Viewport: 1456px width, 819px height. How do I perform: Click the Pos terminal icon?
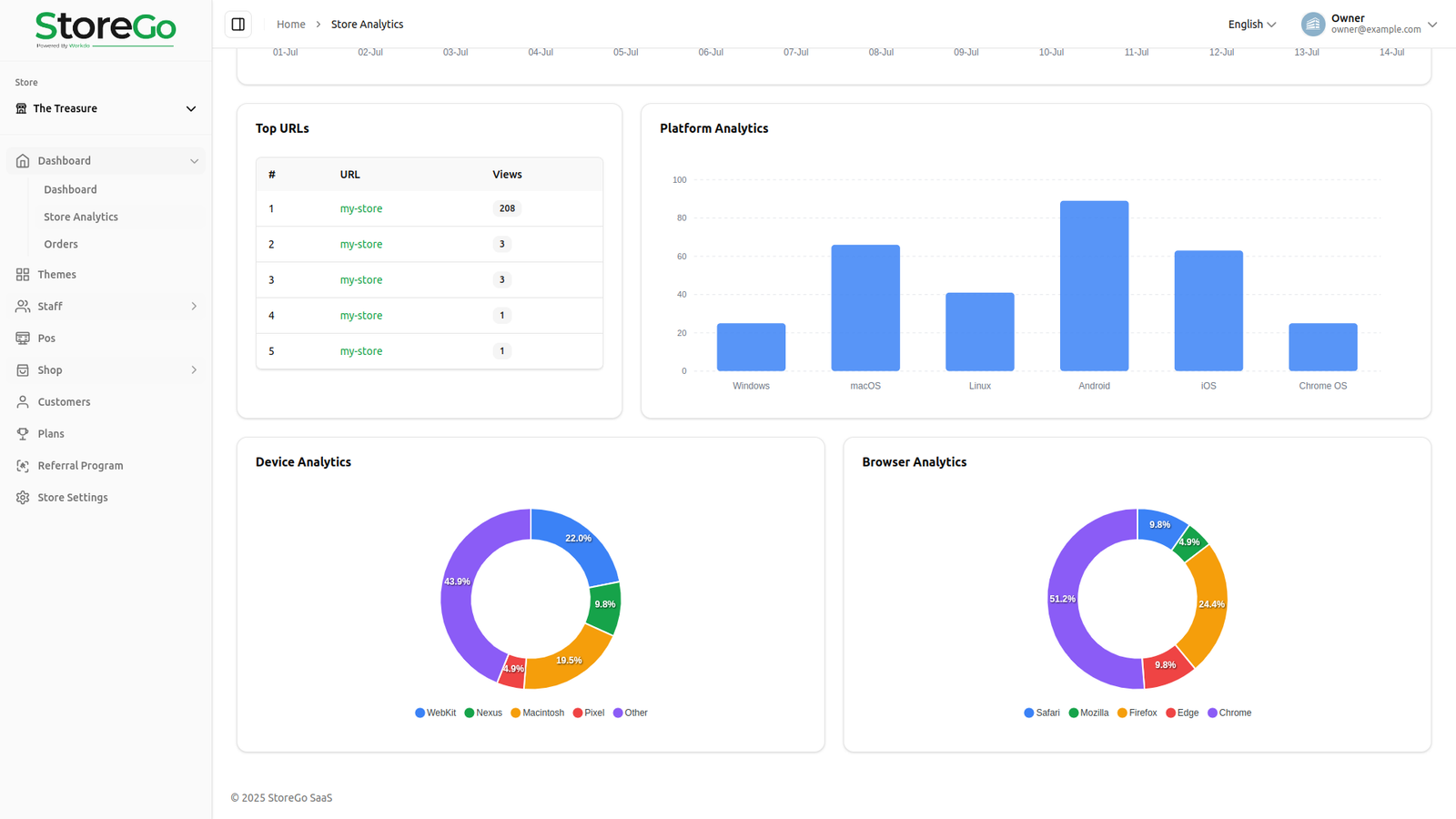point(23,339)
